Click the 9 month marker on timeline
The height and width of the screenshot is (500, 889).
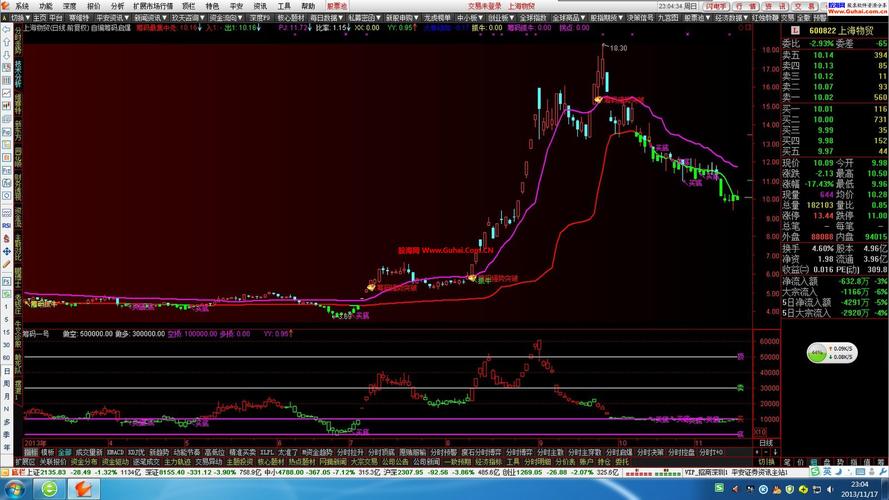(x=540, y=443)
